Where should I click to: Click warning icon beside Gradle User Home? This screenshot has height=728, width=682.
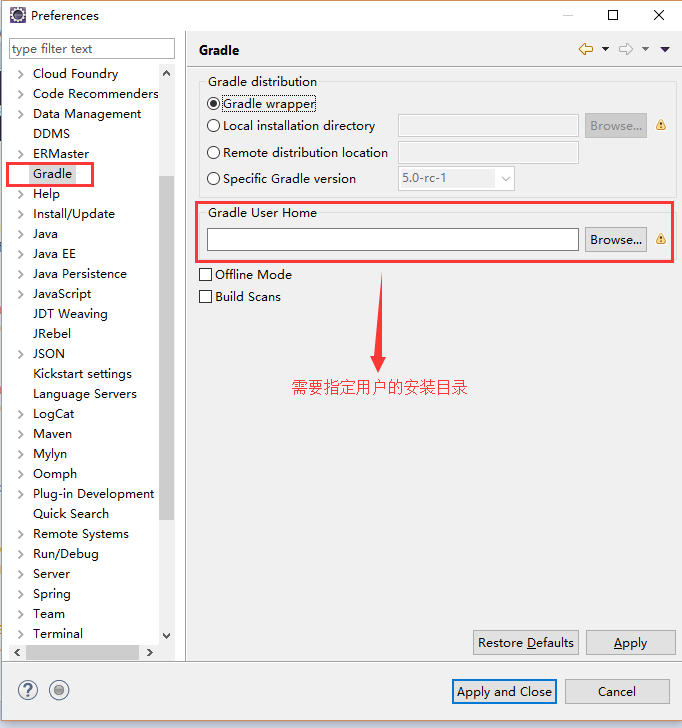tap(661, 239)
